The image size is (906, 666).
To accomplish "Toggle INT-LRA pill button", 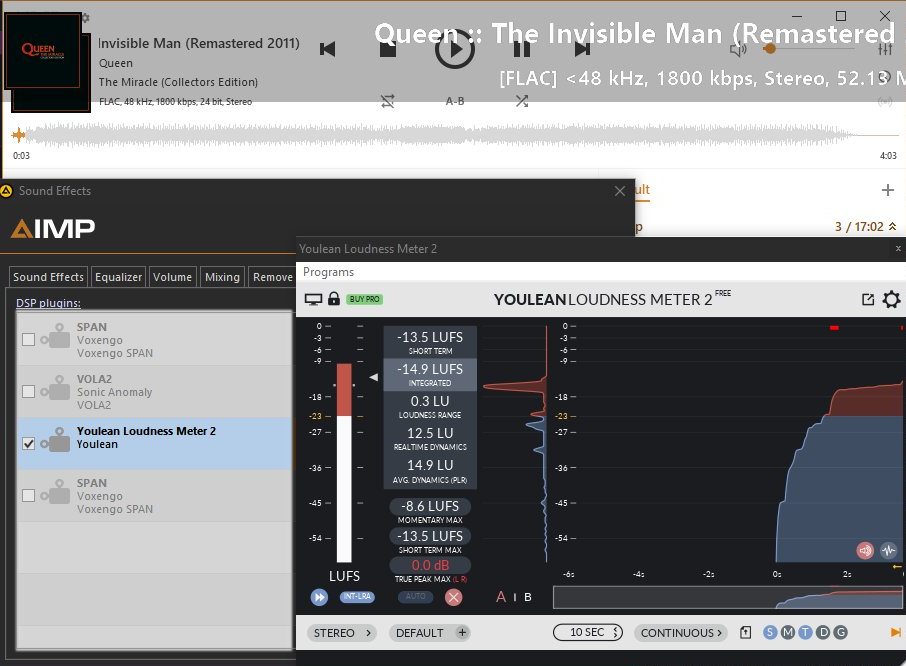I will (x=357, y=596).
